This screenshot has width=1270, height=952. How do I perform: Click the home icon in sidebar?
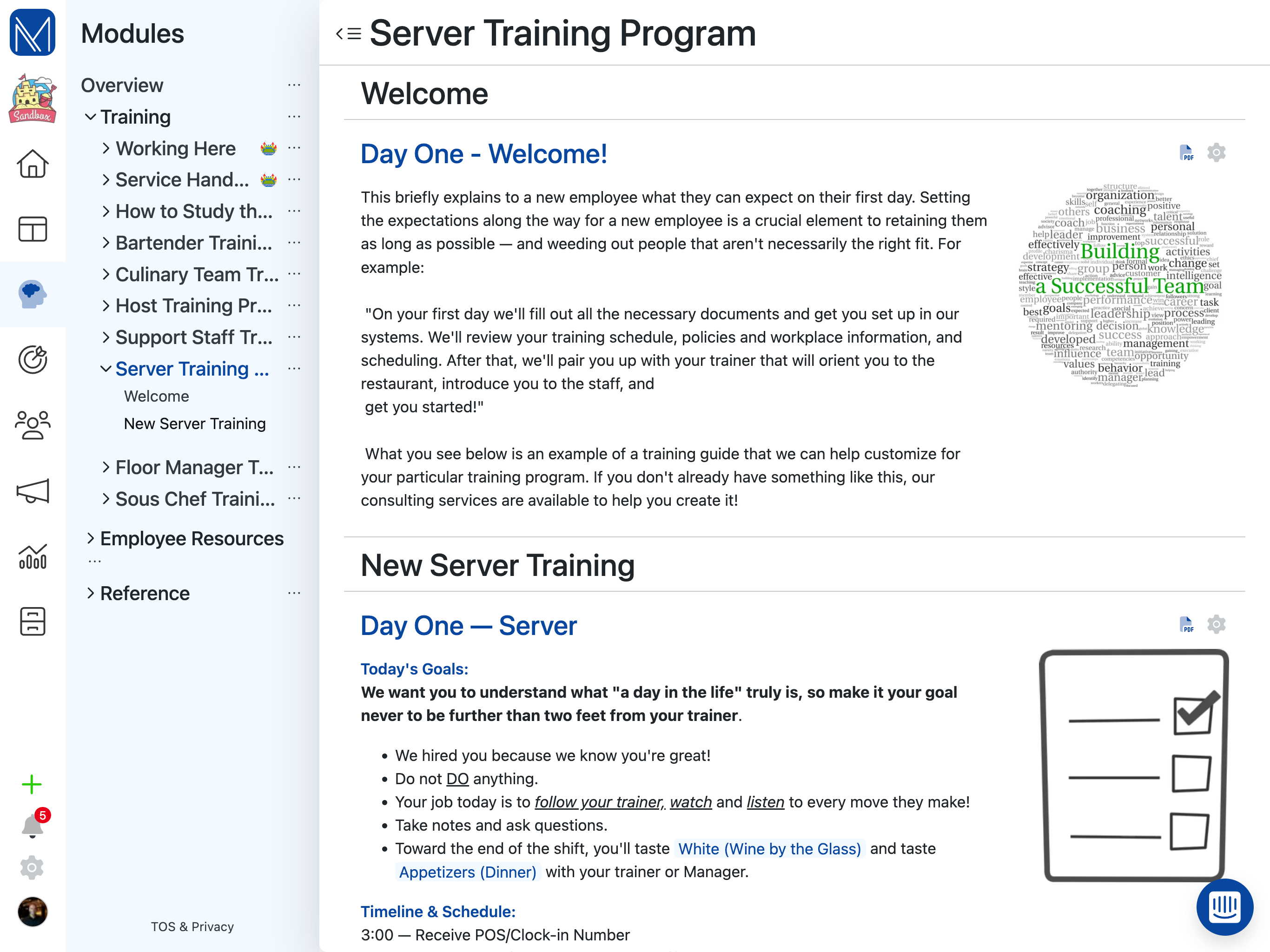point(32,164)
